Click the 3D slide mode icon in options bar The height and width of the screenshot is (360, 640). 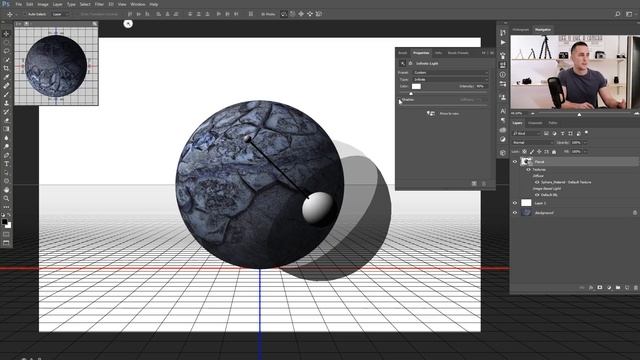(x=310, y=14)
